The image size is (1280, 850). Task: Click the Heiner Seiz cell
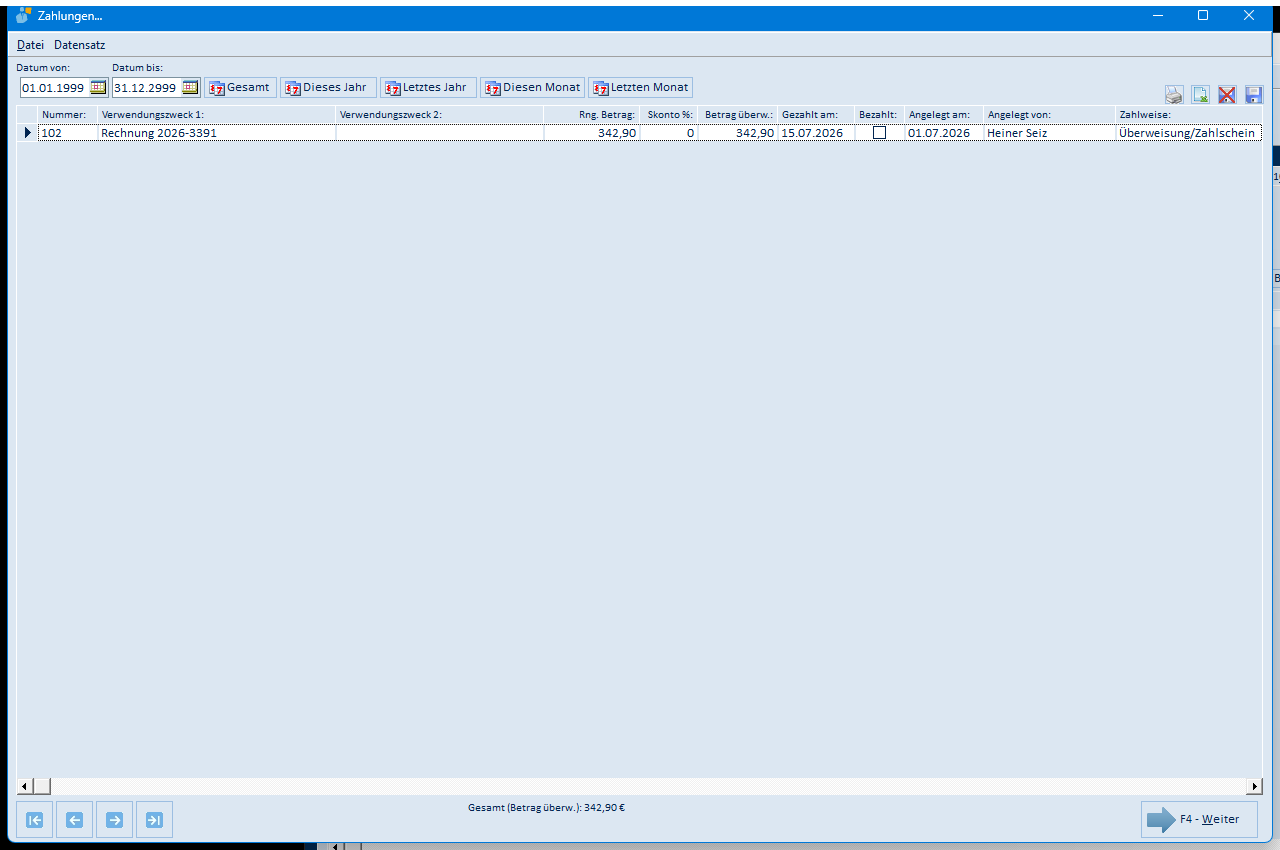point(1050,132)
